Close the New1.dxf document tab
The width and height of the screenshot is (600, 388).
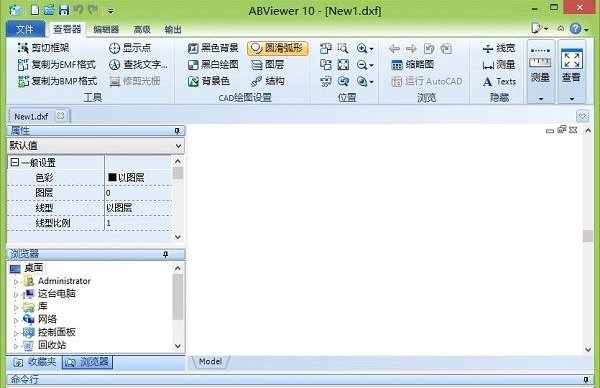(60, 116)
